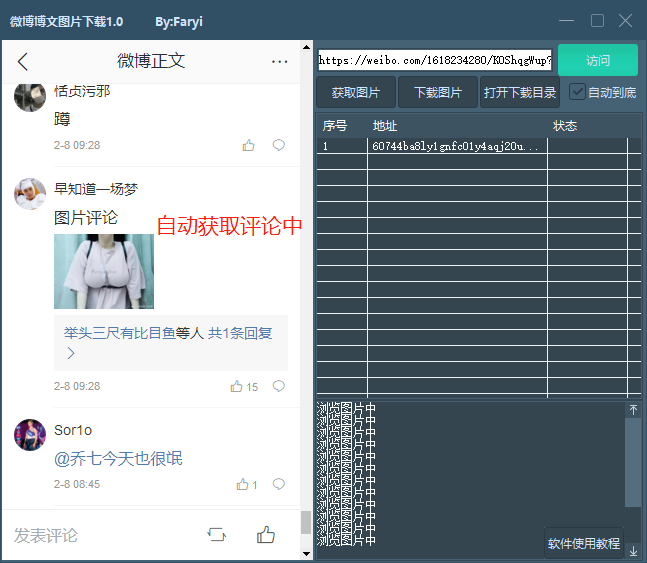This screenshot has width=647, height=563.
Task: Click the 蹲 comment text
Action: (62, 119)
